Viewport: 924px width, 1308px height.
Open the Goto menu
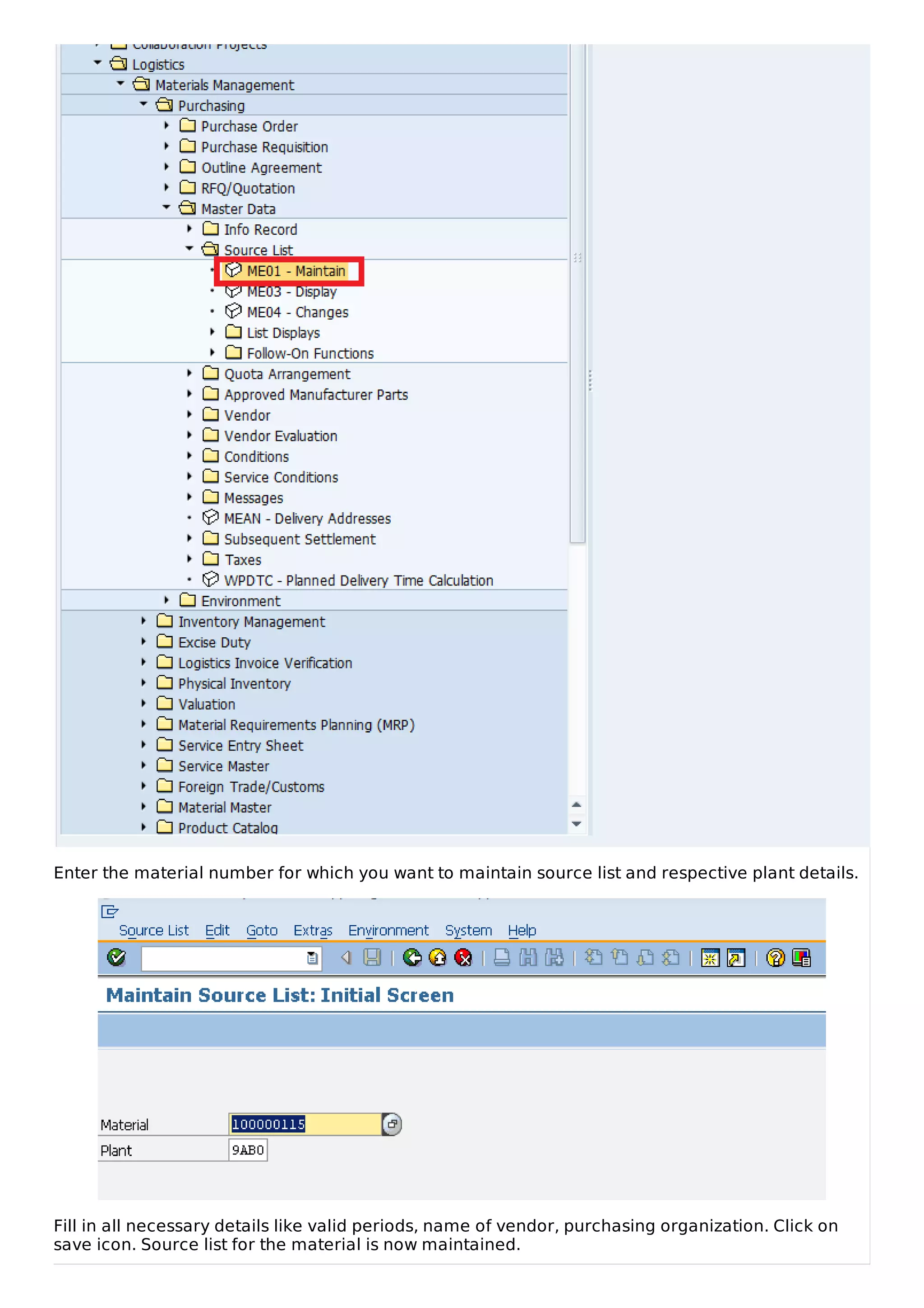262,930
